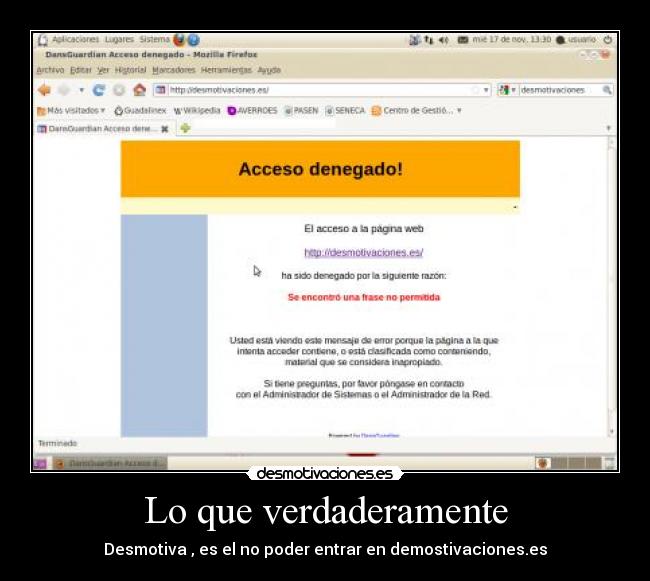Click the Firefox back arrow button
Screen dimensions: 650x581
pos(44,90)
